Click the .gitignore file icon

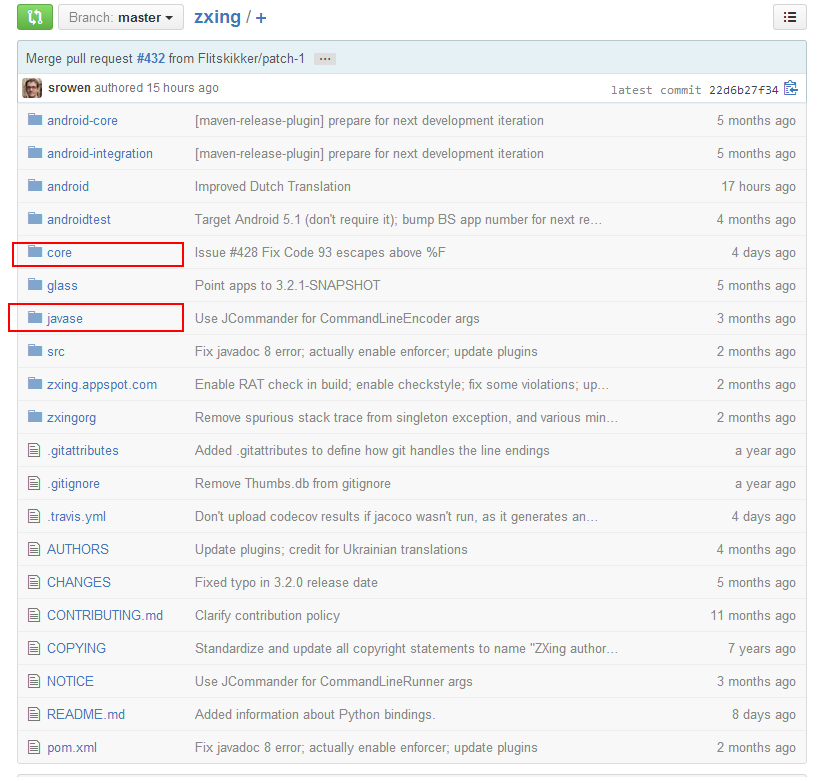[34, 483]
